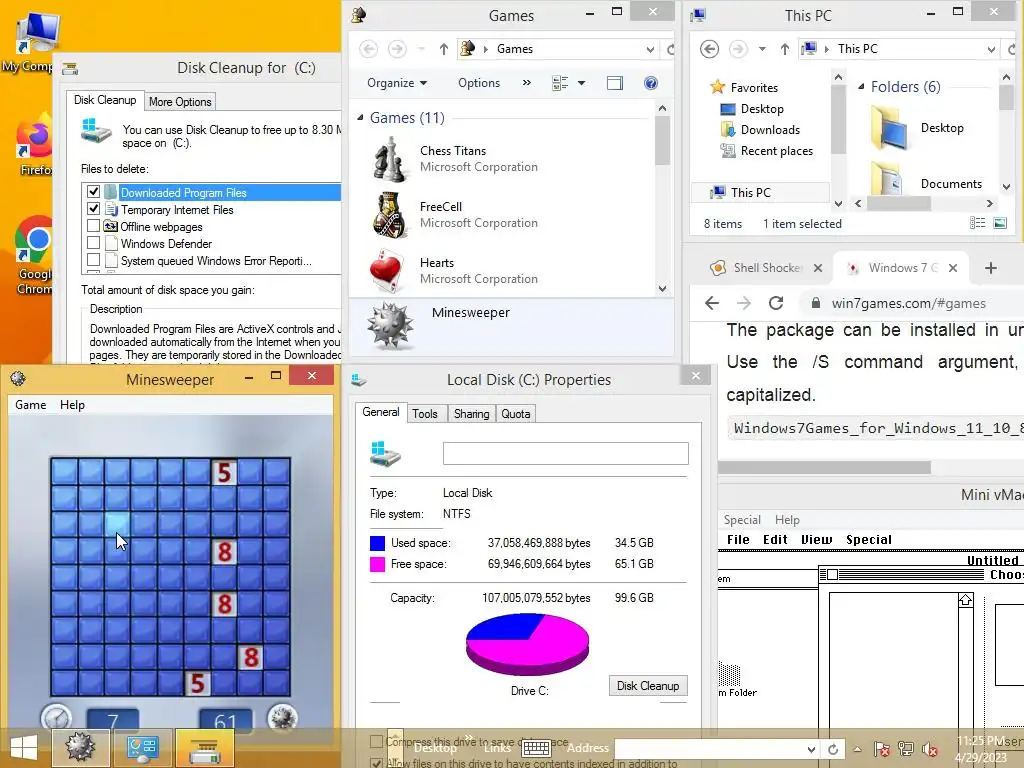Open a new browser tab

click(991, 268)
